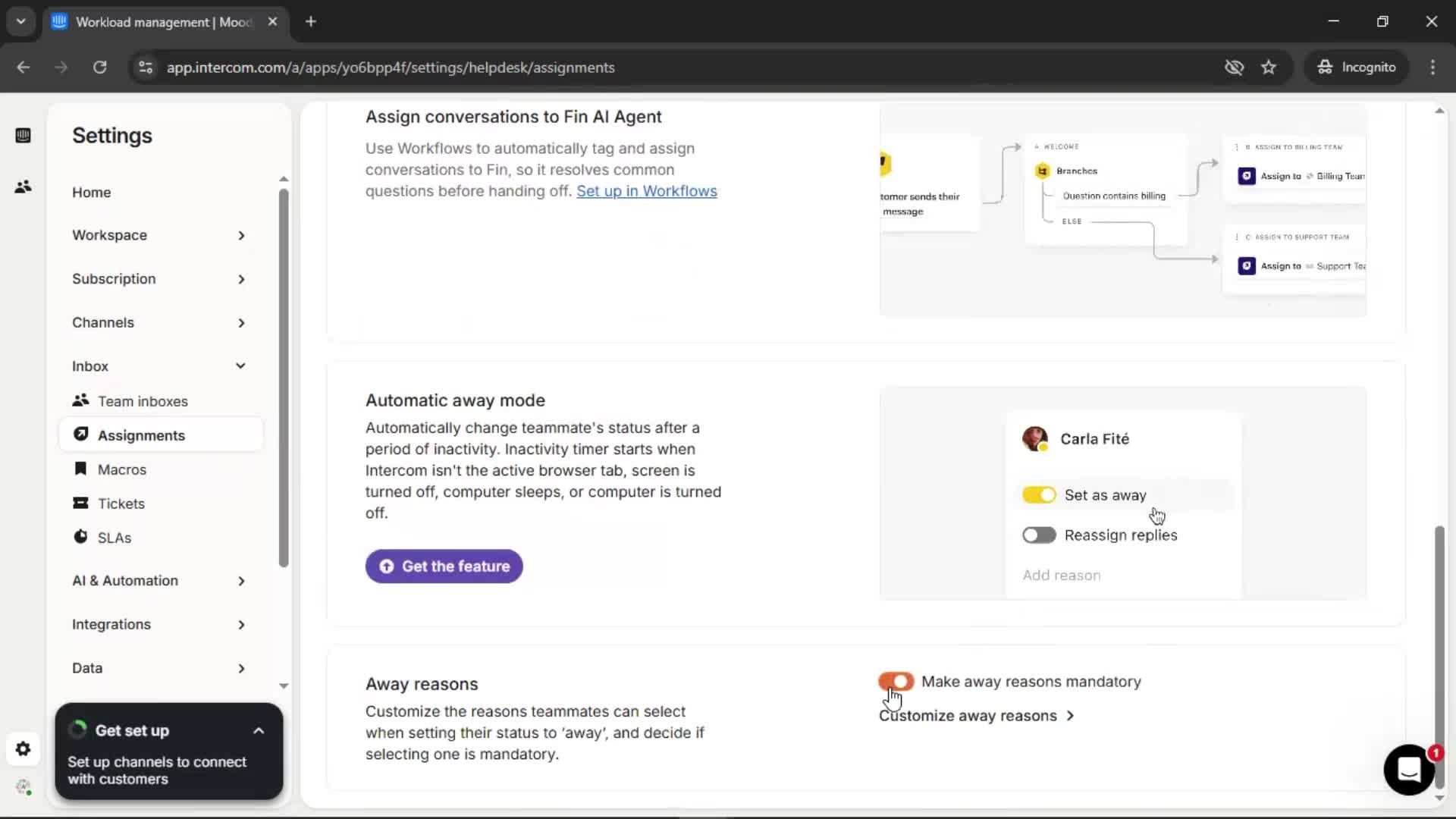Open the Chrome three-dot menu

pyautogui.click(x=1432, y=67)
